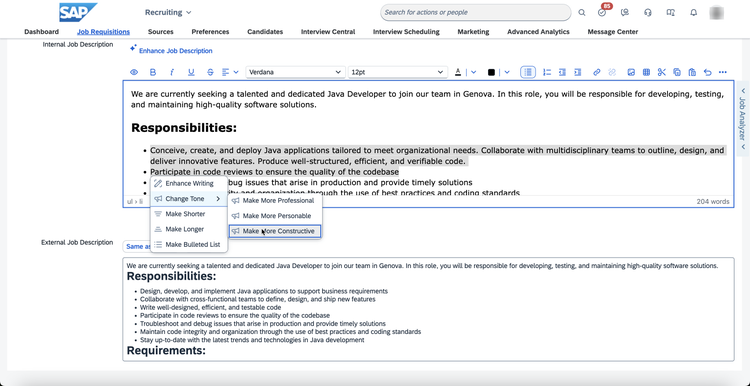Click the text color letter A button
This screenshot has width=750, height=386.
pyautogui.click(x=458, y=72)
